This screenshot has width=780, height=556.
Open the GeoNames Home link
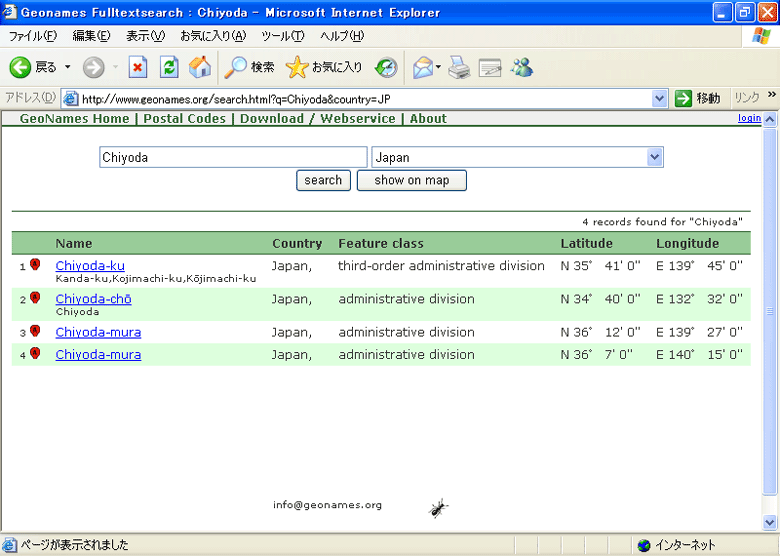[74, 119]
